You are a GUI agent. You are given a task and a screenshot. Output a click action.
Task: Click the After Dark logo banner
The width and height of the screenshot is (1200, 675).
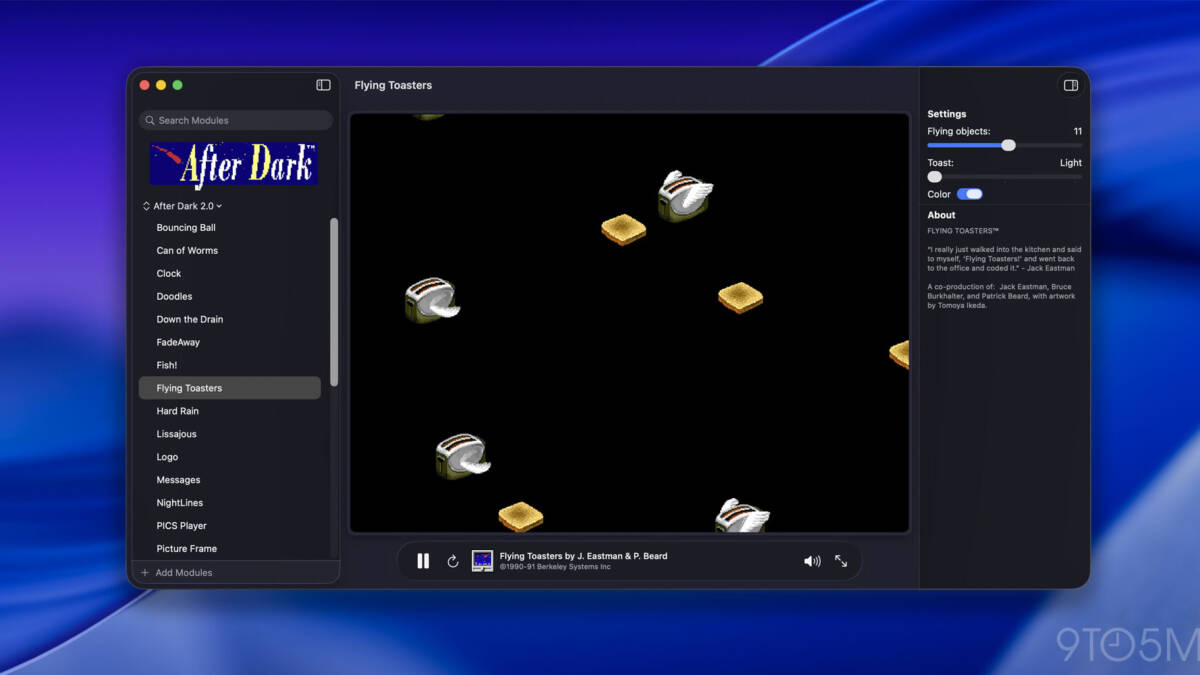(234, 164)
